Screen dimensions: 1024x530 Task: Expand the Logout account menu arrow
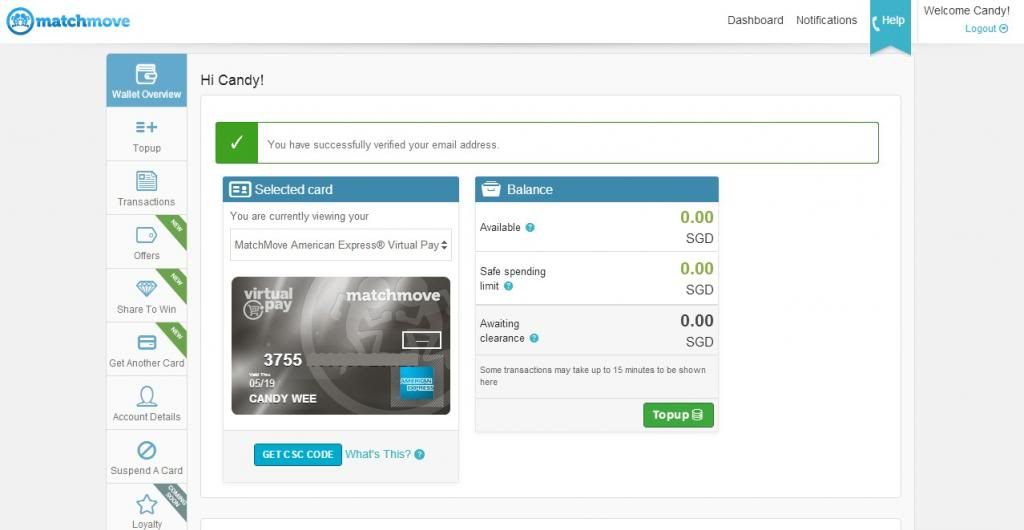pyautogui.click(x=1004, y=29)
